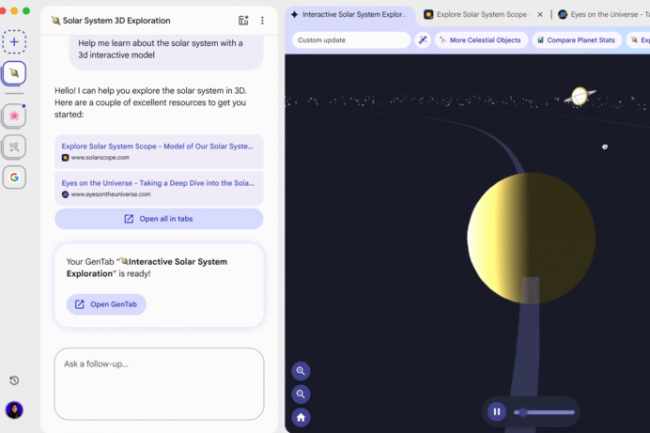Click Open all in tabs button
The height and width of the screenshot is (433, 650).
[x=159, y=219]
